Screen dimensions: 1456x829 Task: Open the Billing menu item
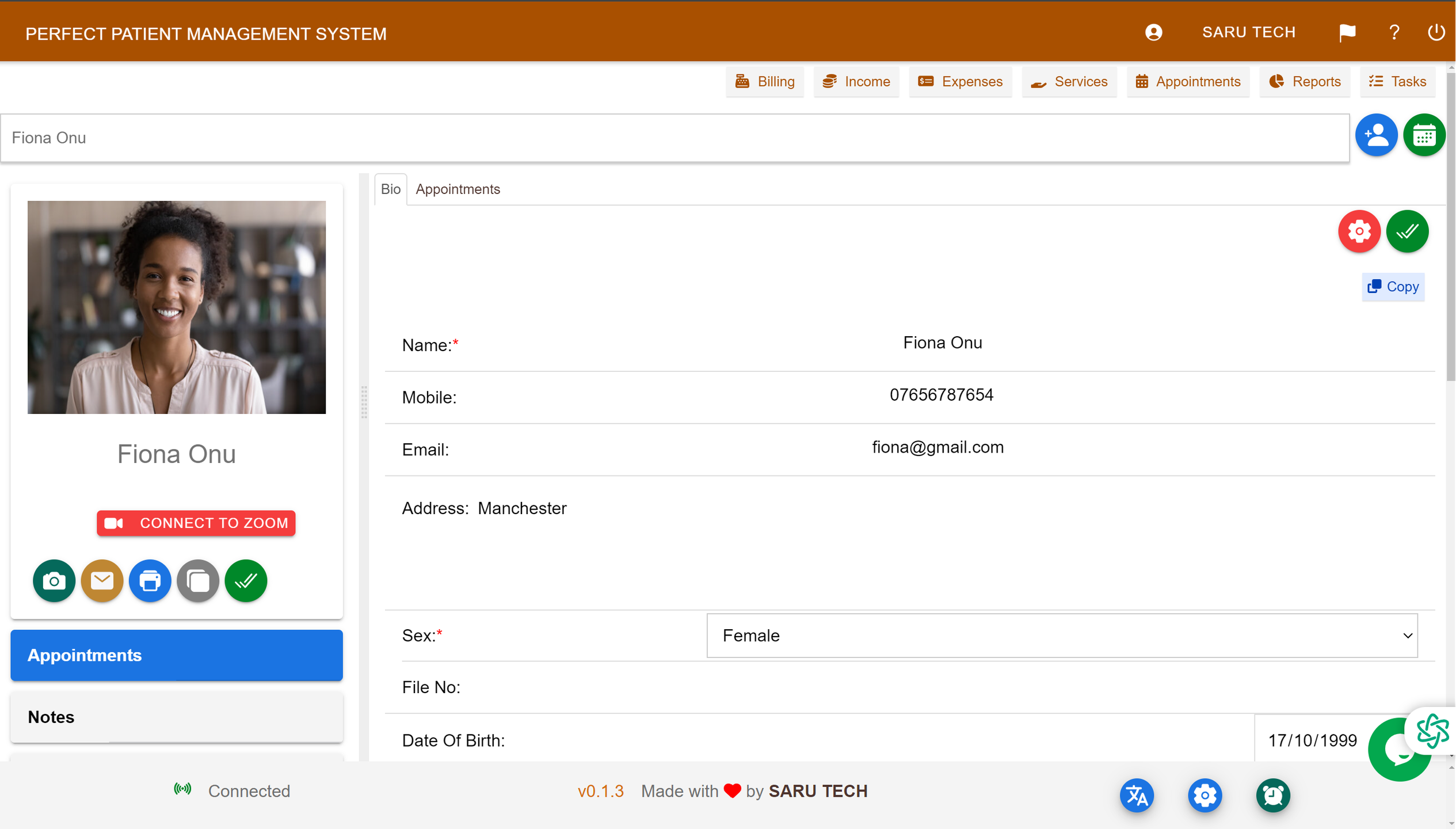(x=764, y=82)
